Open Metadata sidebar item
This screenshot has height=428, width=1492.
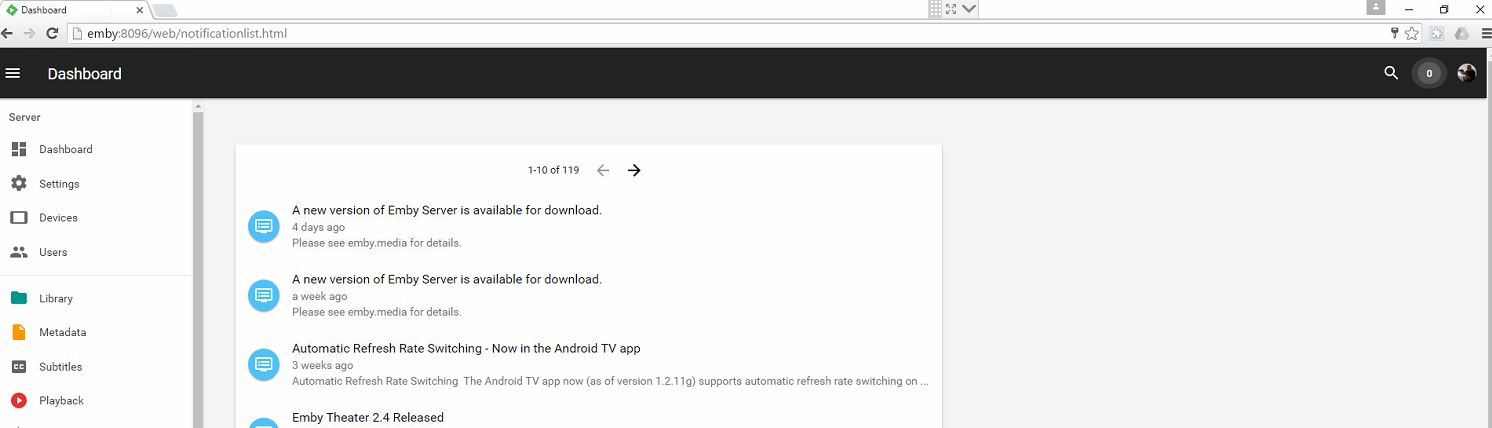tap(96, 332)
